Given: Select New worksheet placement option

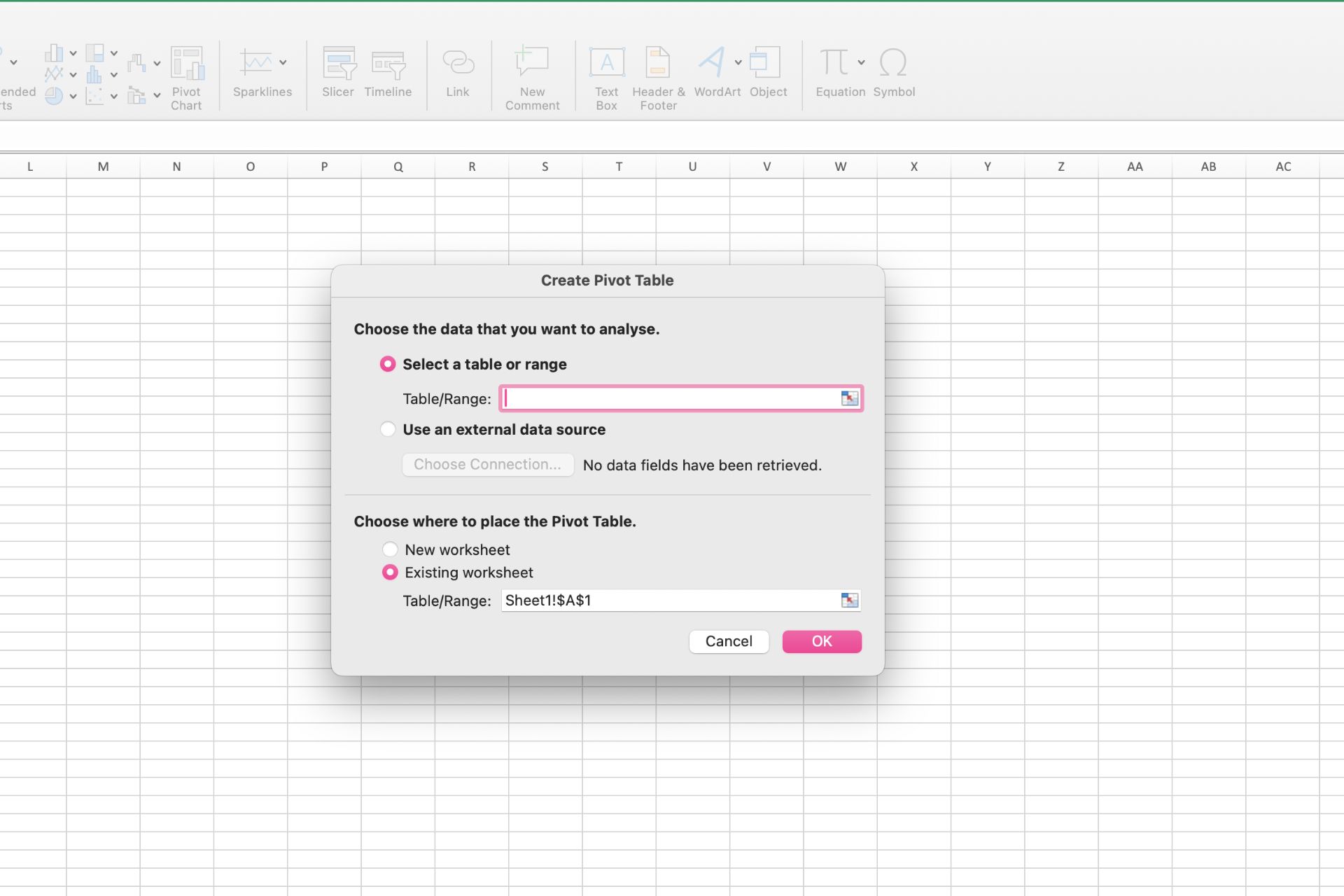Looking at the screenshot, I should [390, 549].
